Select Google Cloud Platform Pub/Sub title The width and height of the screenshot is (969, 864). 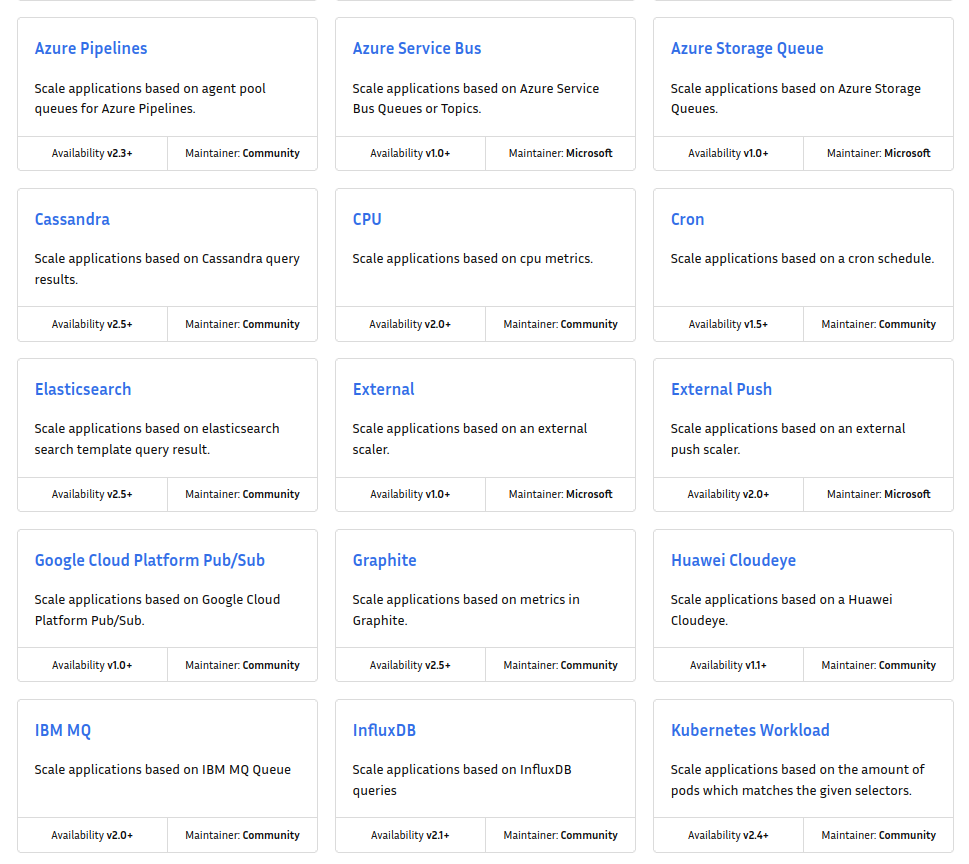[x=150, y=561]
